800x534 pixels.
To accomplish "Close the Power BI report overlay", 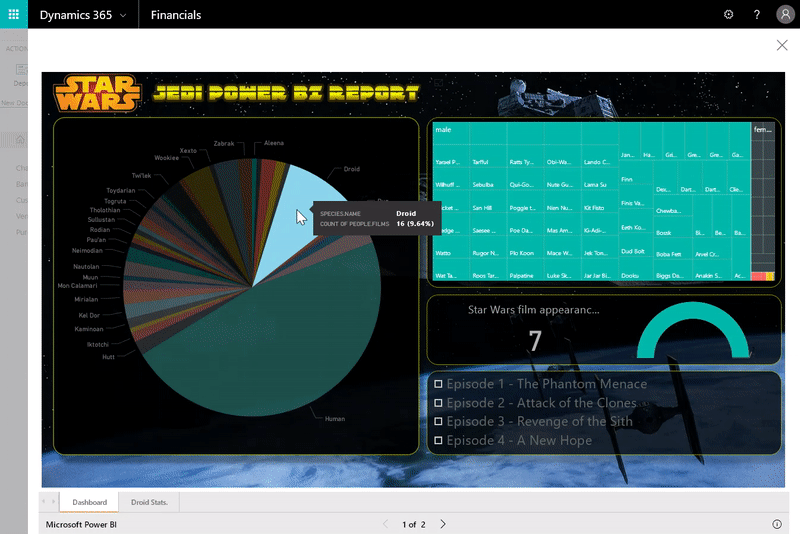I will click(782, 45).
